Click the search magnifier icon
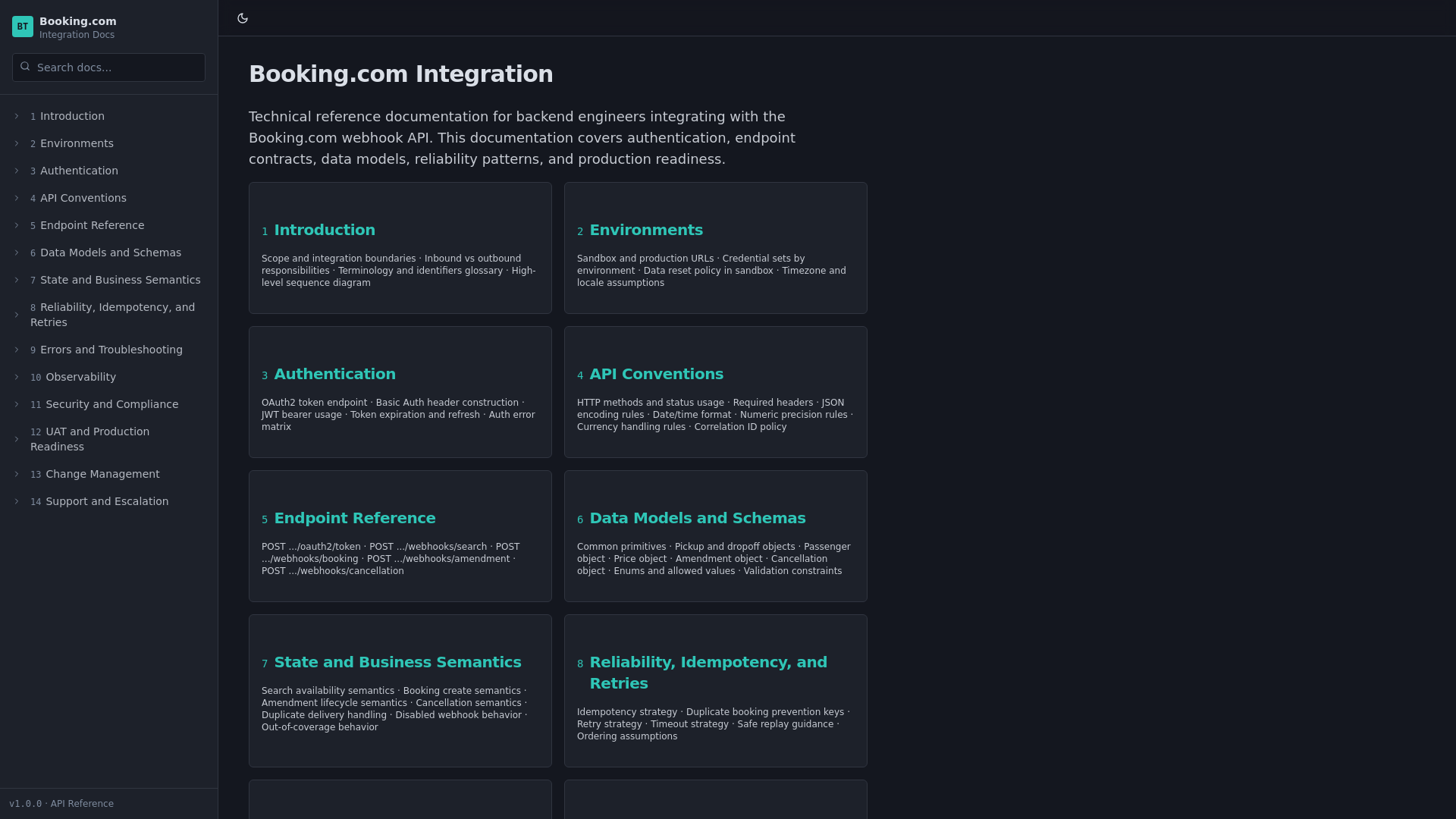1456x819 pixels. [x=25, y=67]
